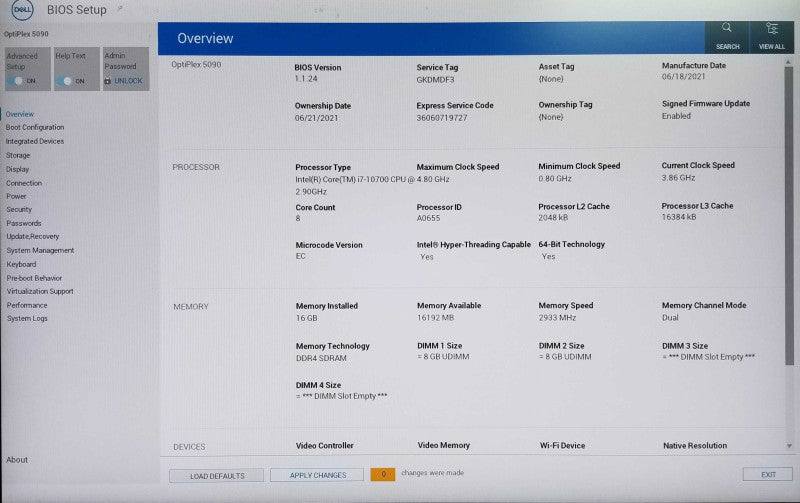Click Processor L3 Cache 16384 kB
This screenshot has width=800, height=503.
[x=679, y=217]
